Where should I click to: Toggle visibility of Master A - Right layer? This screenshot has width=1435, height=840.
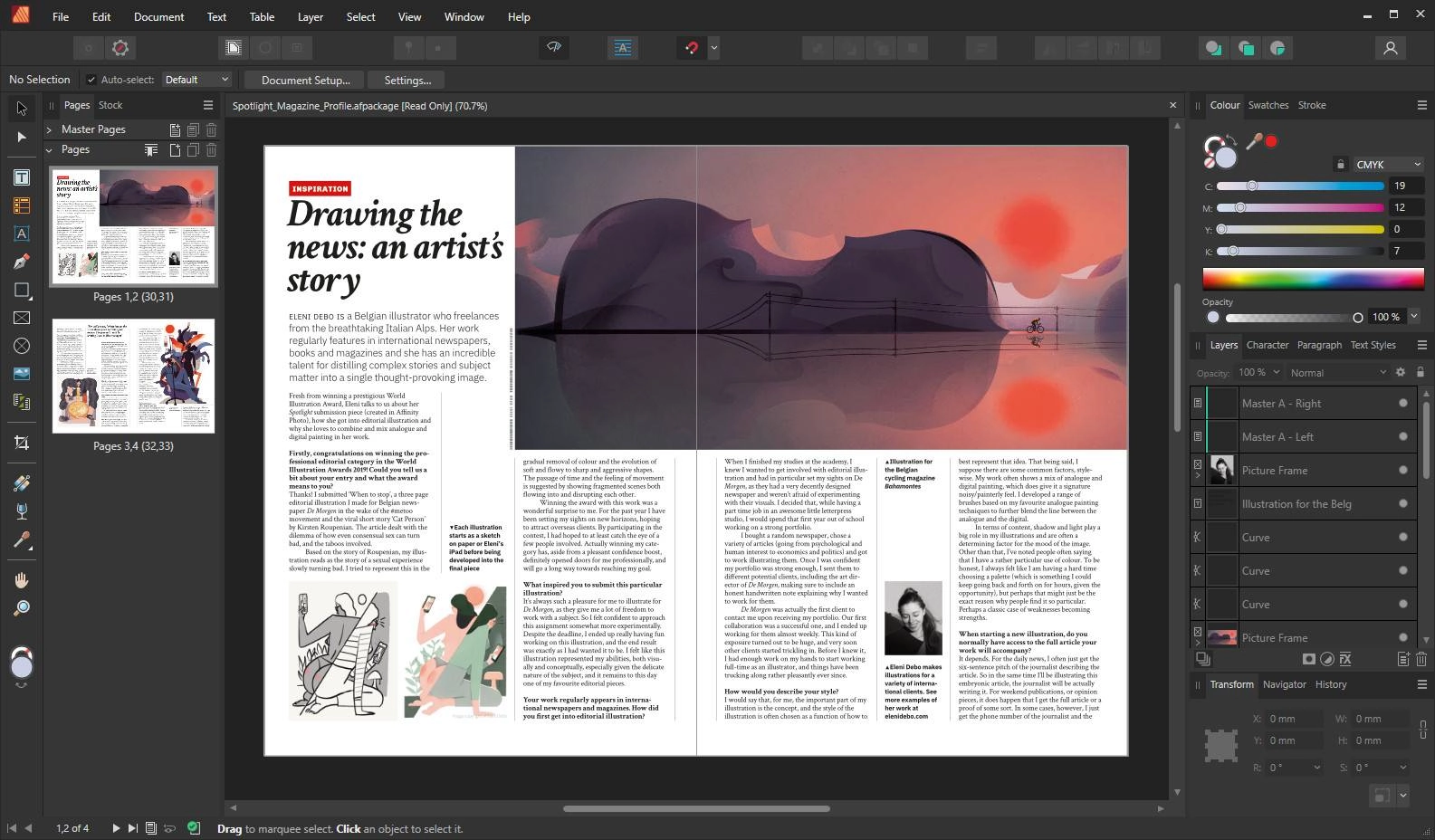click(x=1403, y=403)
